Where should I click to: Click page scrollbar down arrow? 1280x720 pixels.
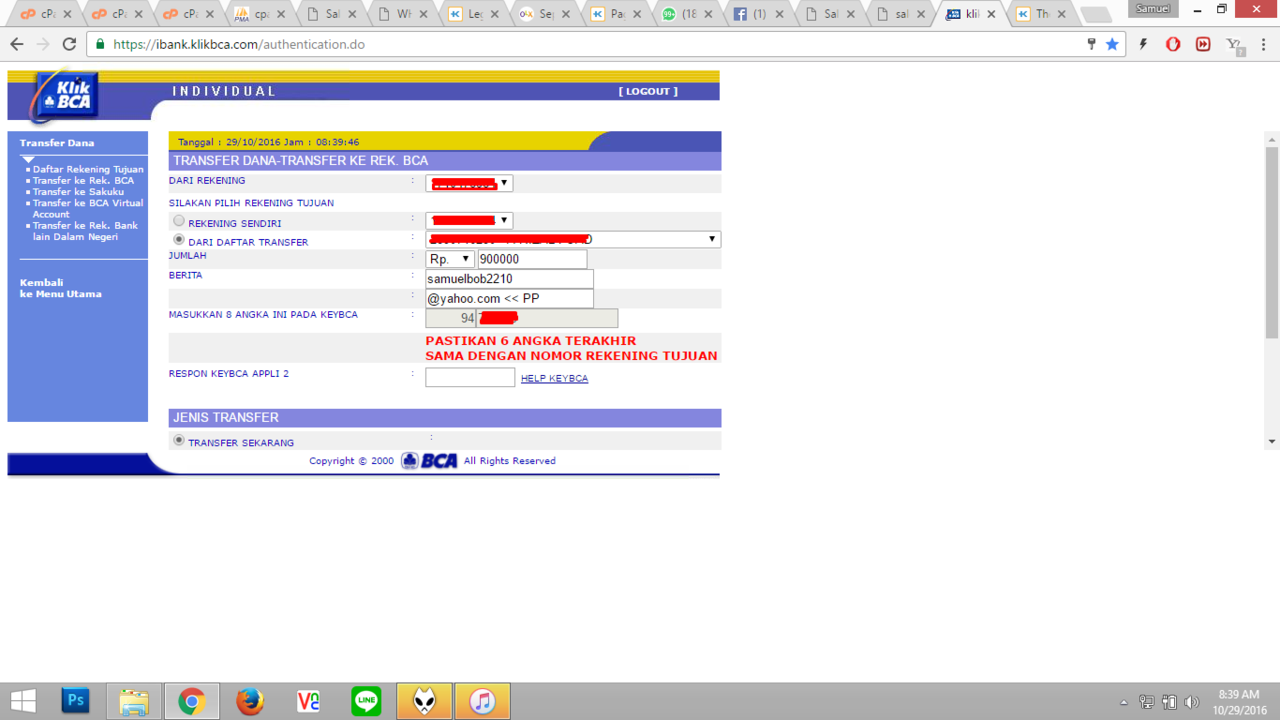(1272, 441)
